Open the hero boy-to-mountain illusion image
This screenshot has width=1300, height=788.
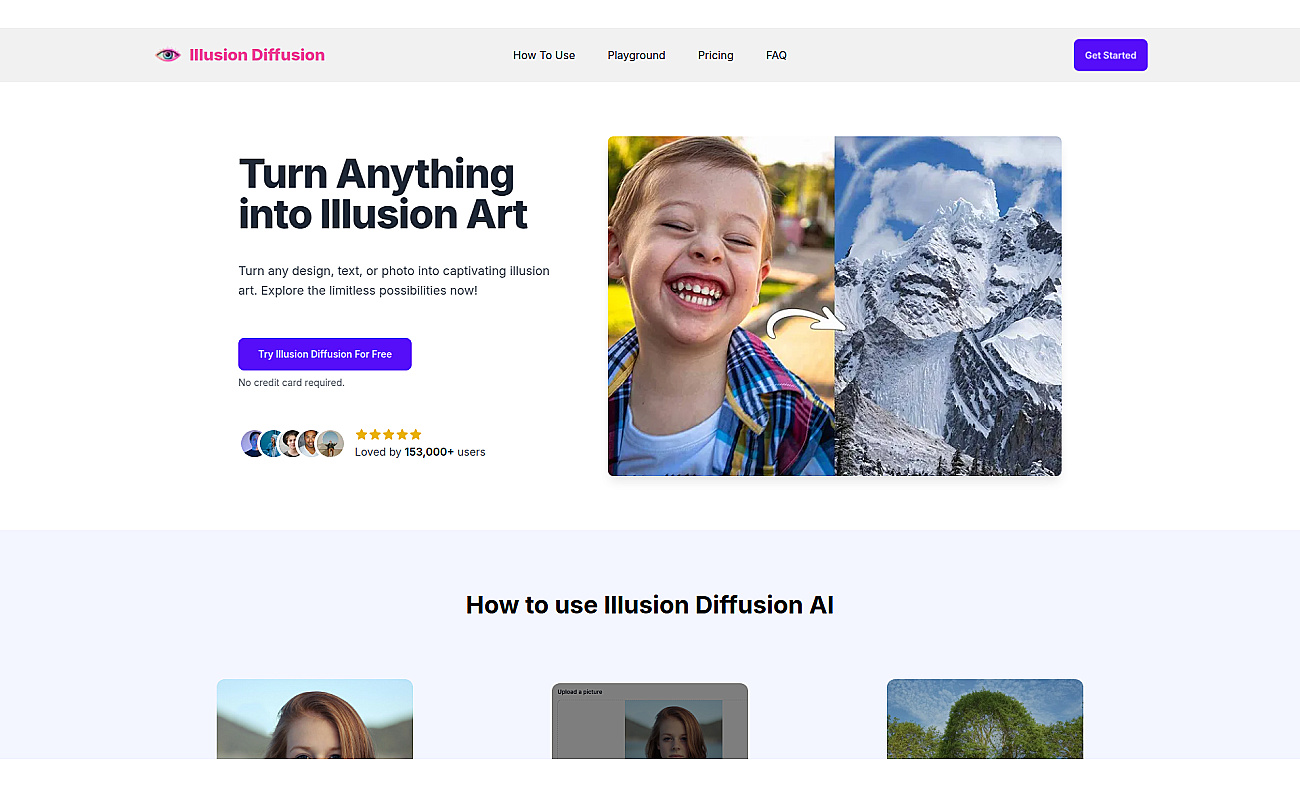[x=834, y=306]
